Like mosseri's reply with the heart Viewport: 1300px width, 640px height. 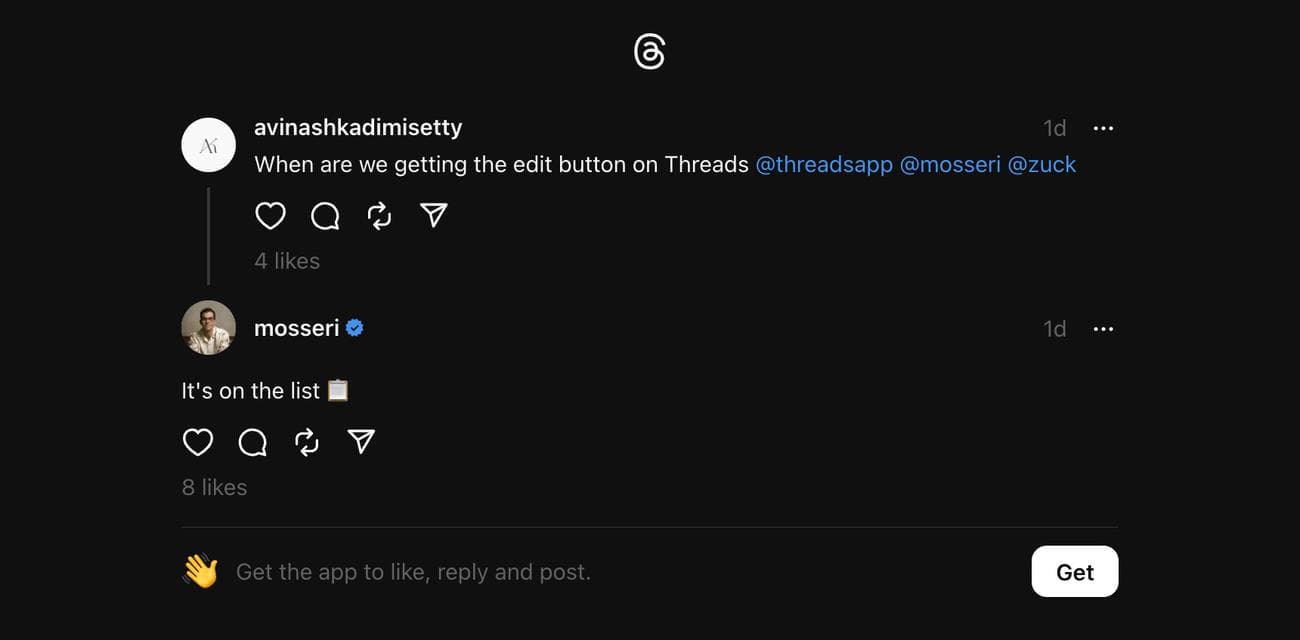pos(198,442)
